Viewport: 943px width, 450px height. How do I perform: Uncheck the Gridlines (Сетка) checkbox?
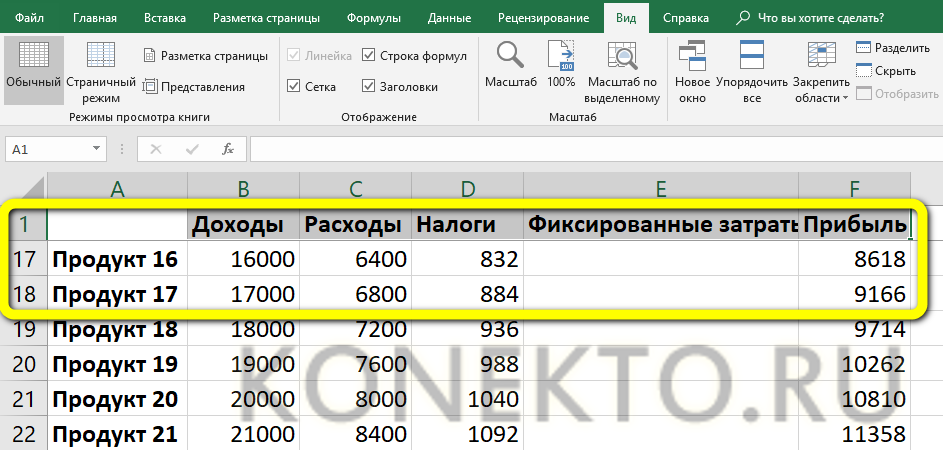point(294,87)
